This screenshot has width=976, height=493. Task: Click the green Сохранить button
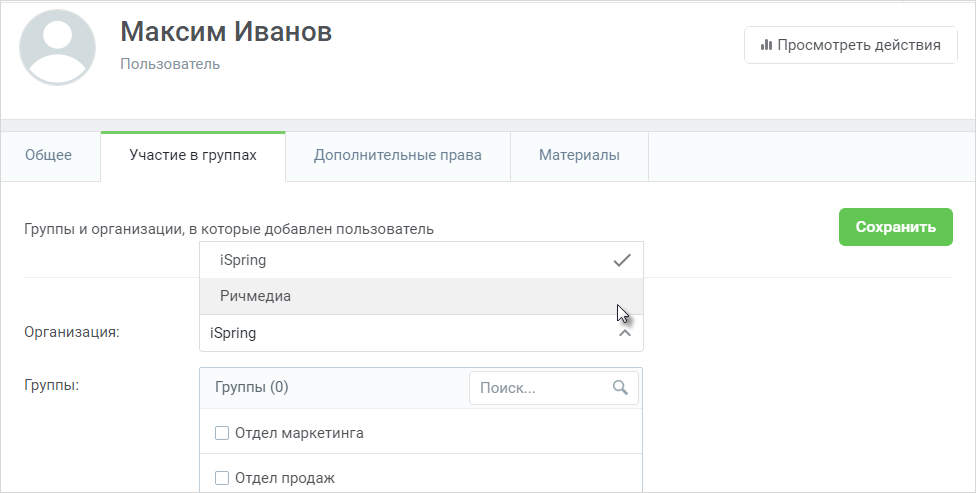(x=896, y=227)
